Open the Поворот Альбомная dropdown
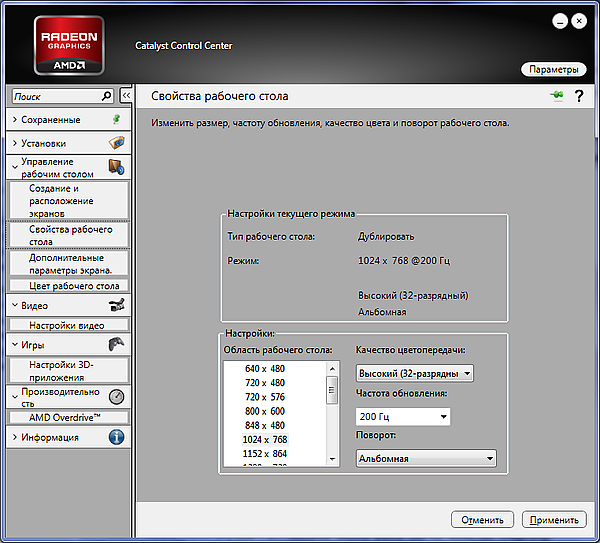Image resolution: width=600 pixels, height=543 pixels. tap(426, 458)
